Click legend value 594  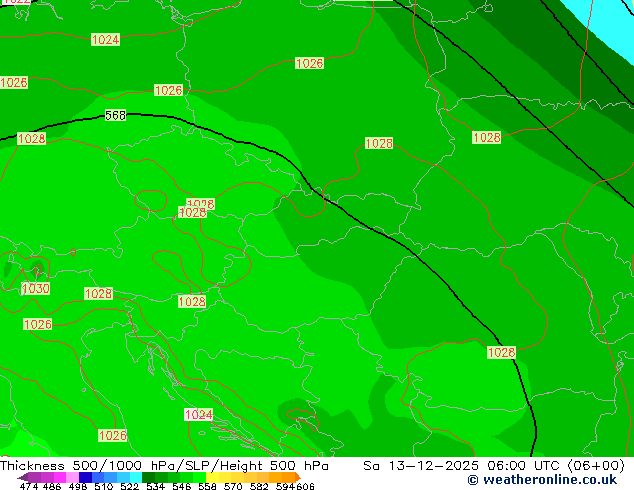(x=285, y=486)
